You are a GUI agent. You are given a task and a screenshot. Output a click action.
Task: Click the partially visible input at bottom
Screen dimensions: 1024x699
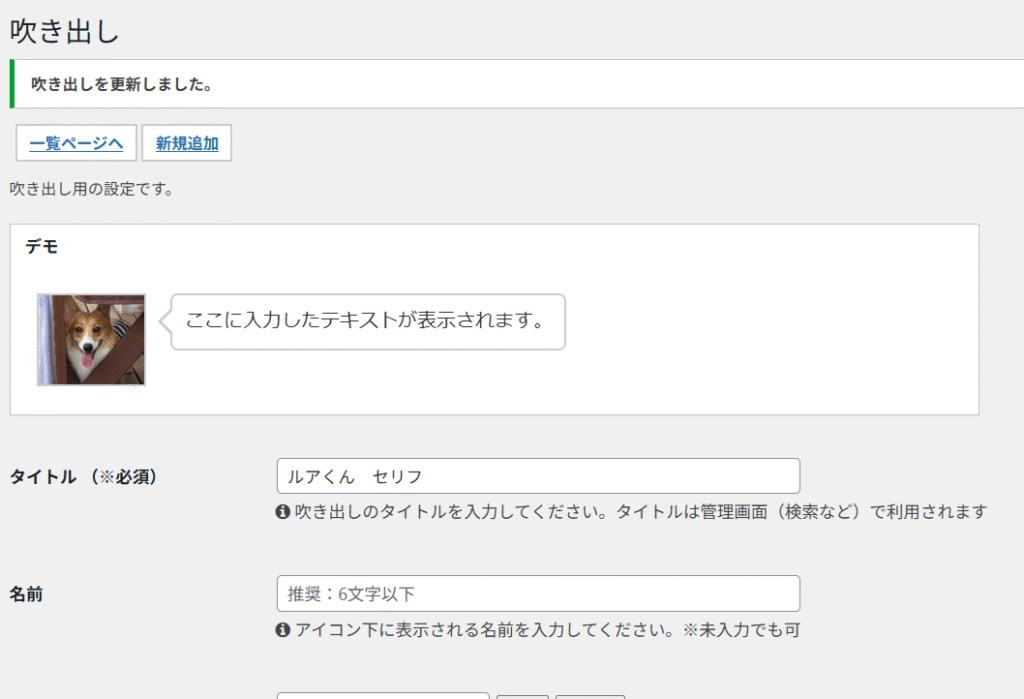point(383,694)
